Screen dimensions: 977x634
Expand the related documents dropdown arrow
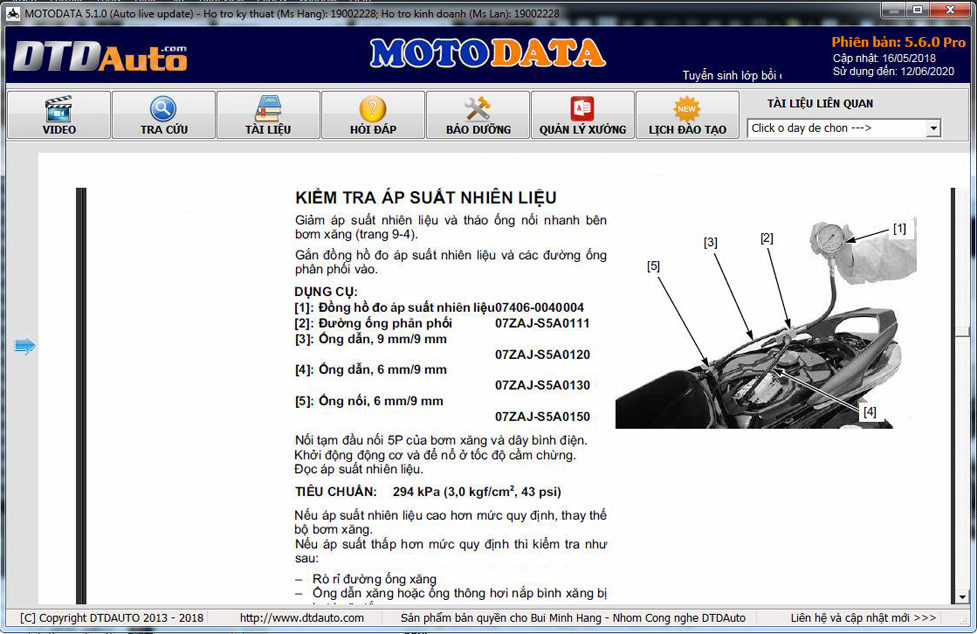click(933, 128)
